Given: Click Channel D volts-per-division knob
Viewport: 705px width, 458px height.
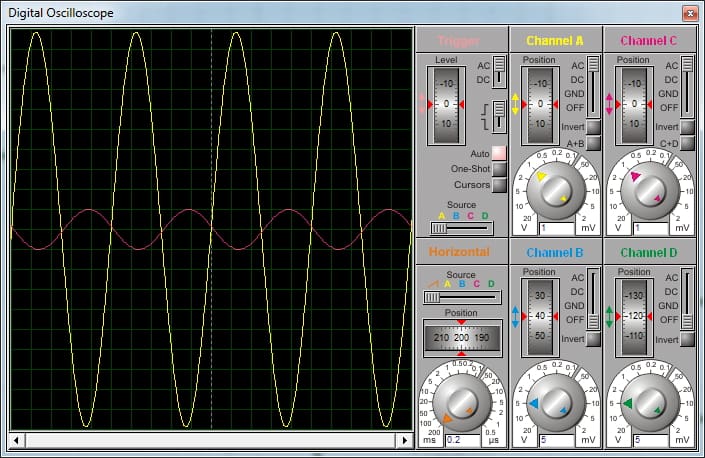Looking at the screenshot, I should 650,403.
